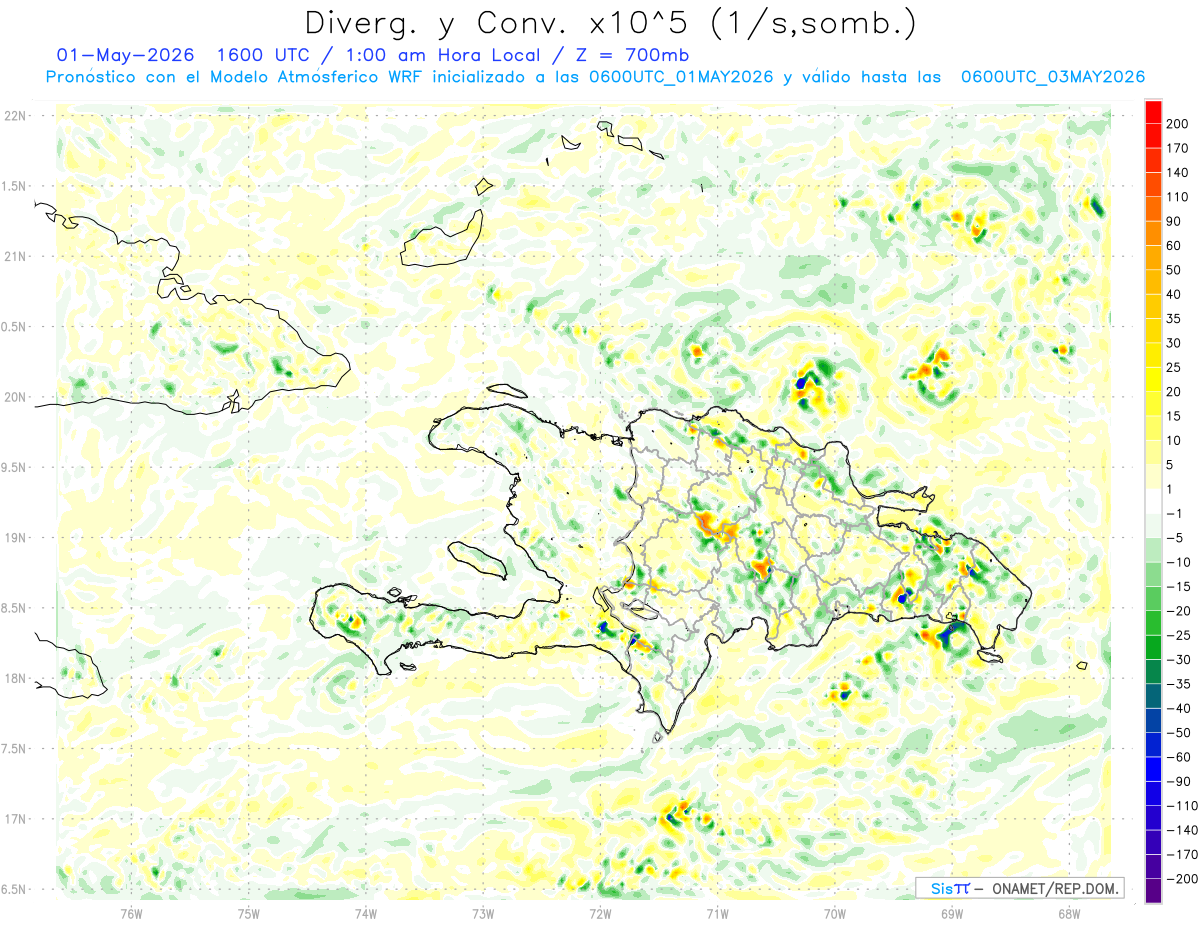Click the 17N latitude axis label
The height and width of the screenshot is (927, 1200).
click(16, 819)
